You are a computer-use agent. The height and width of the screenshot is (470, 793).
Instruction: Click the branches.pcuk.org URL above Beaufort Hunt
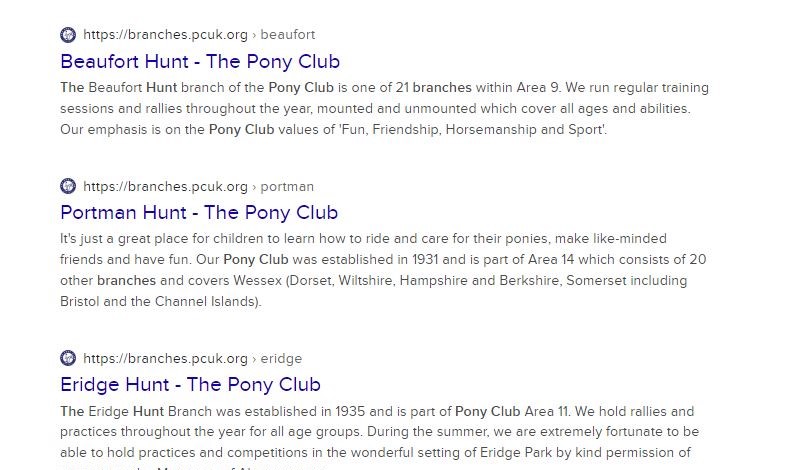(x=165, y=35)
